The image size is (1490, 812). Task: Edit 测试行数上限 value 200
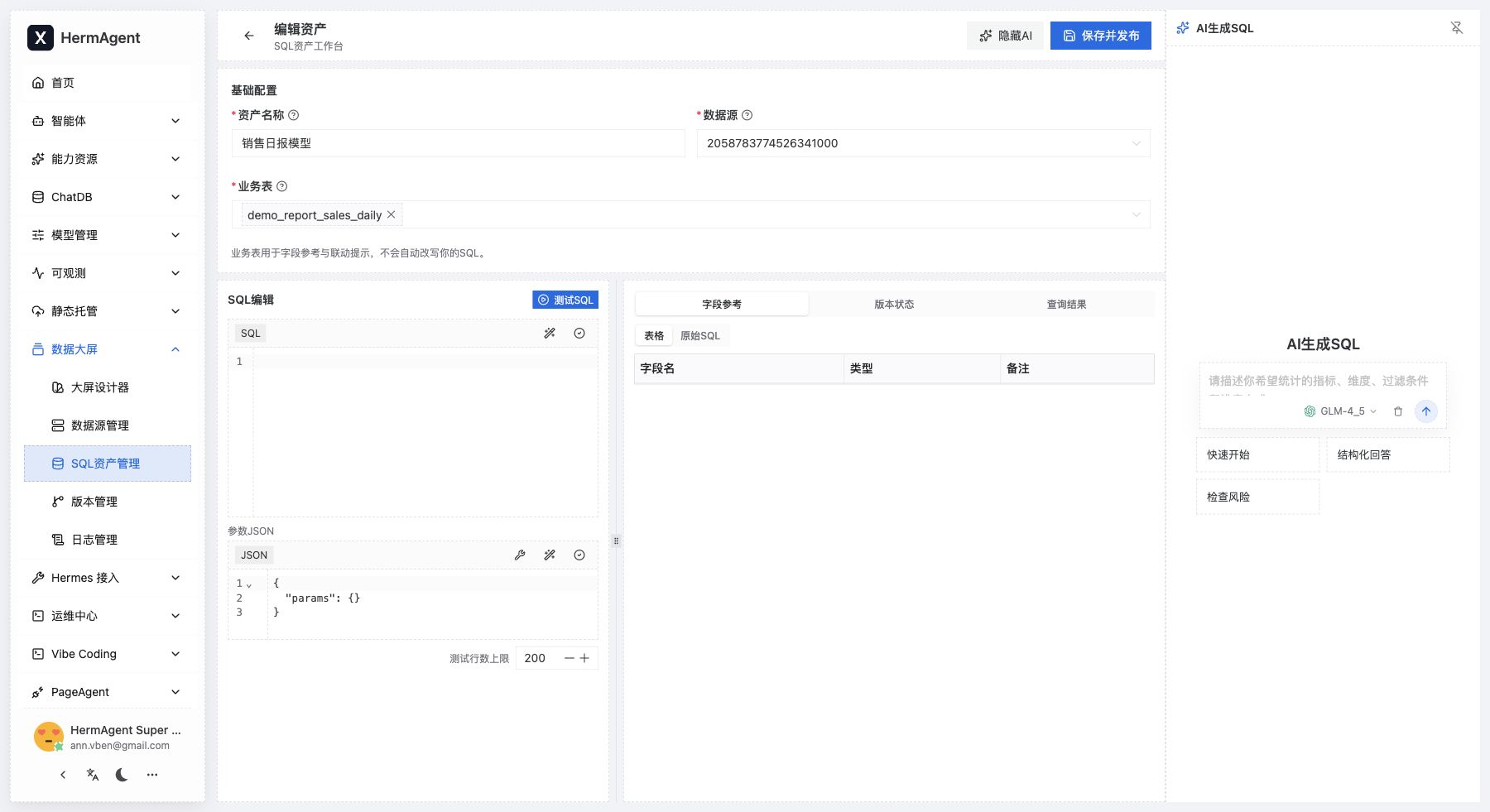click(x=536, y=658)
